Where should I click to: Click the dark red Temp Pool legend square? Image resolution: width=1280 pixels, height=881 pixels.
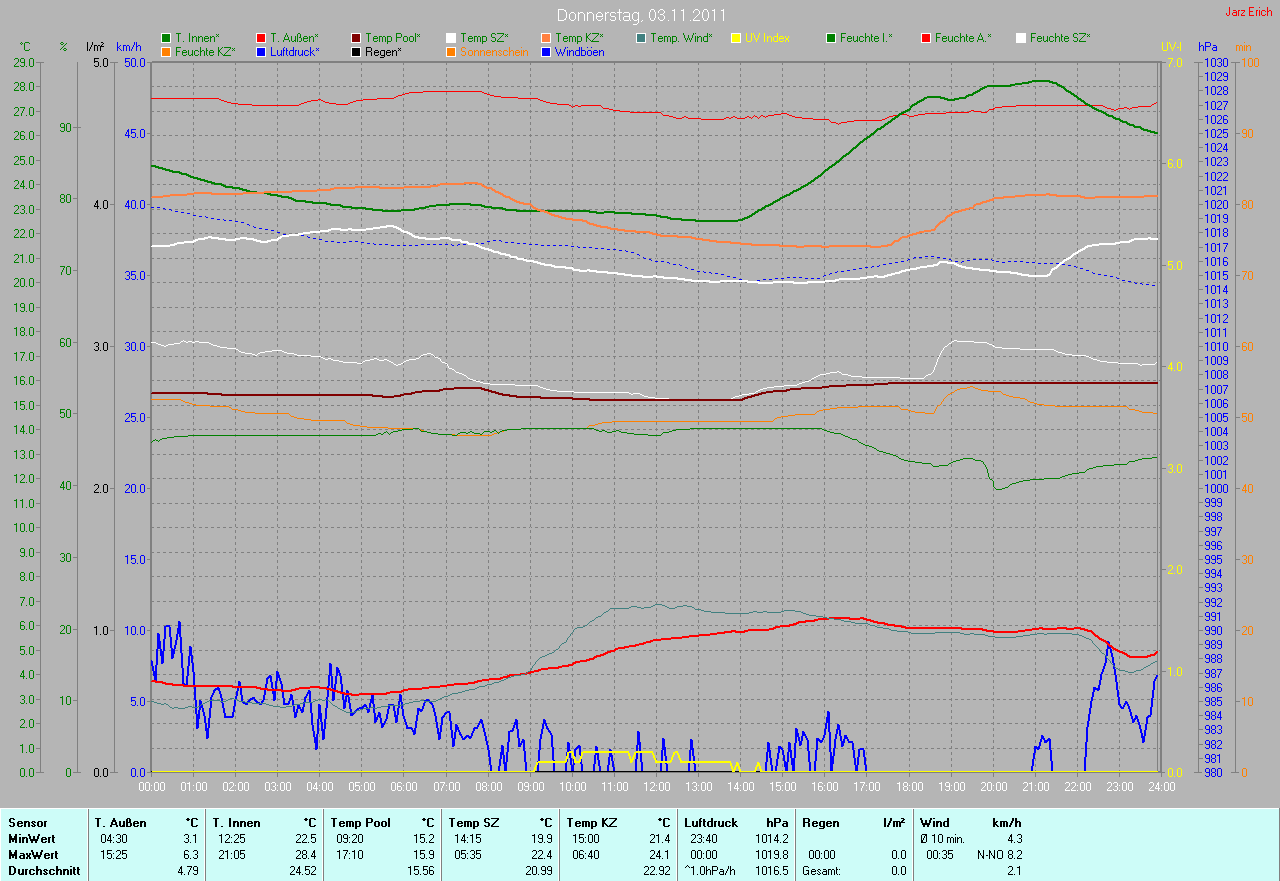click(x=356, y=38)
